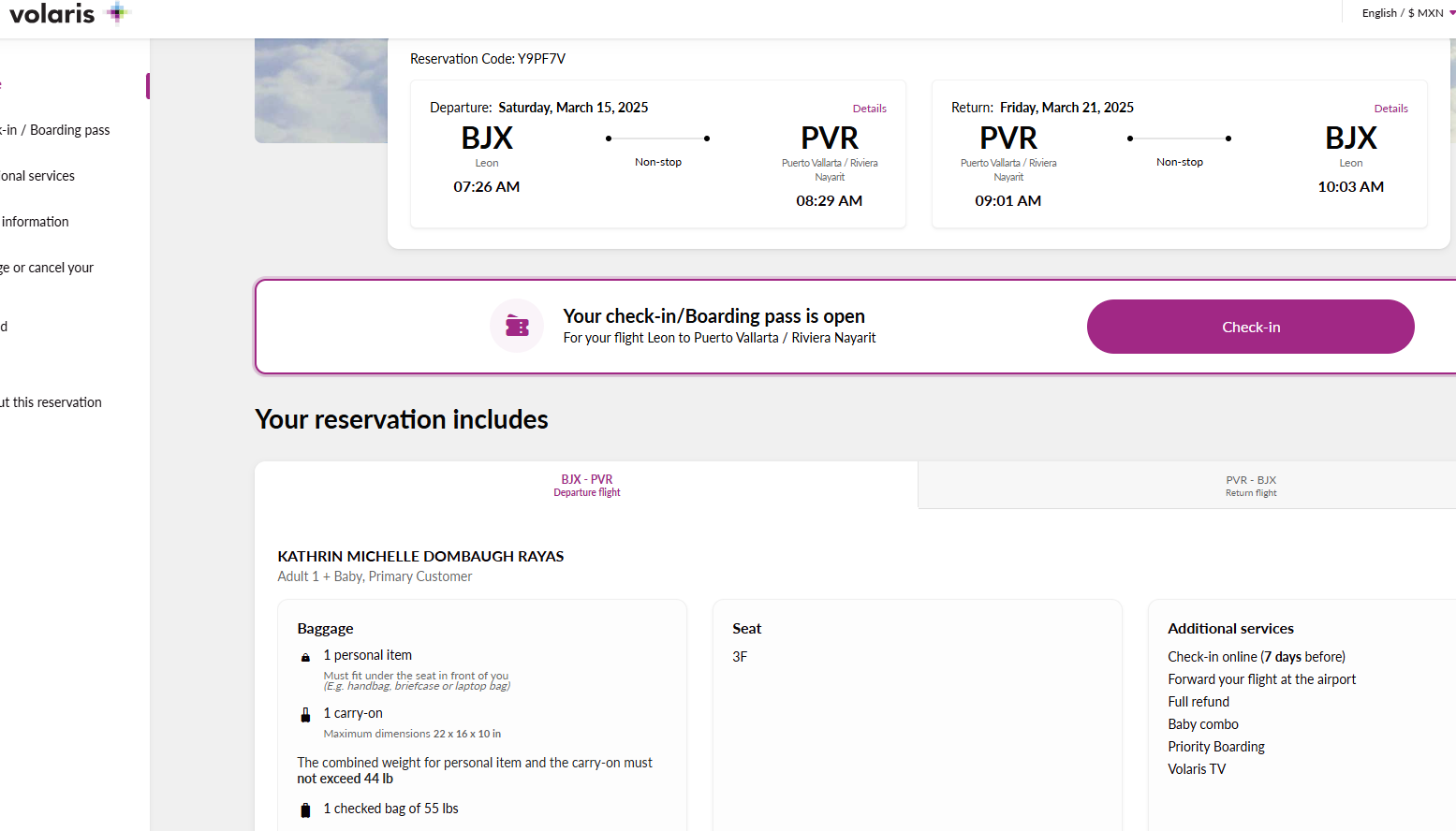Open About this reservation in the sidebar
This screenshot has width=1456, height=831.
point(51,401)
